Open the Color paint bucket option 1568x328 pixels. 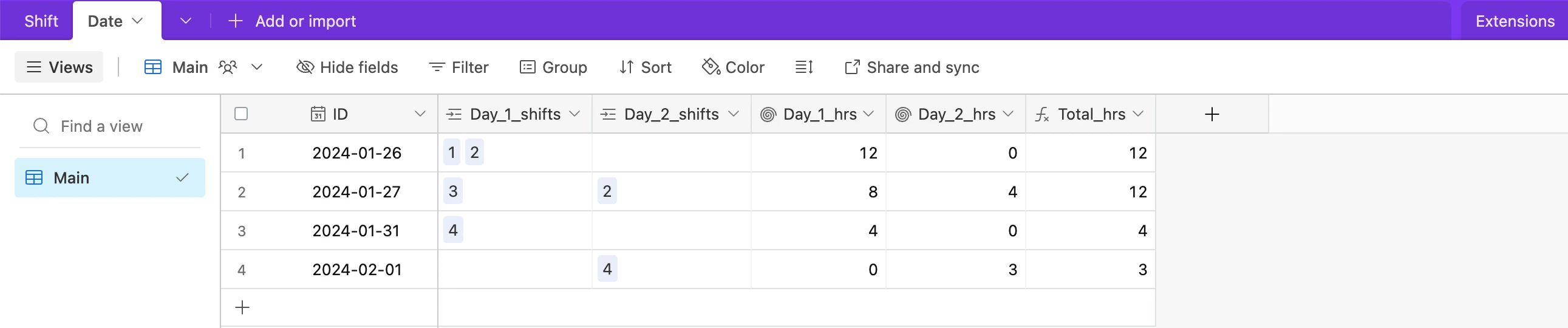pos(711,67)
